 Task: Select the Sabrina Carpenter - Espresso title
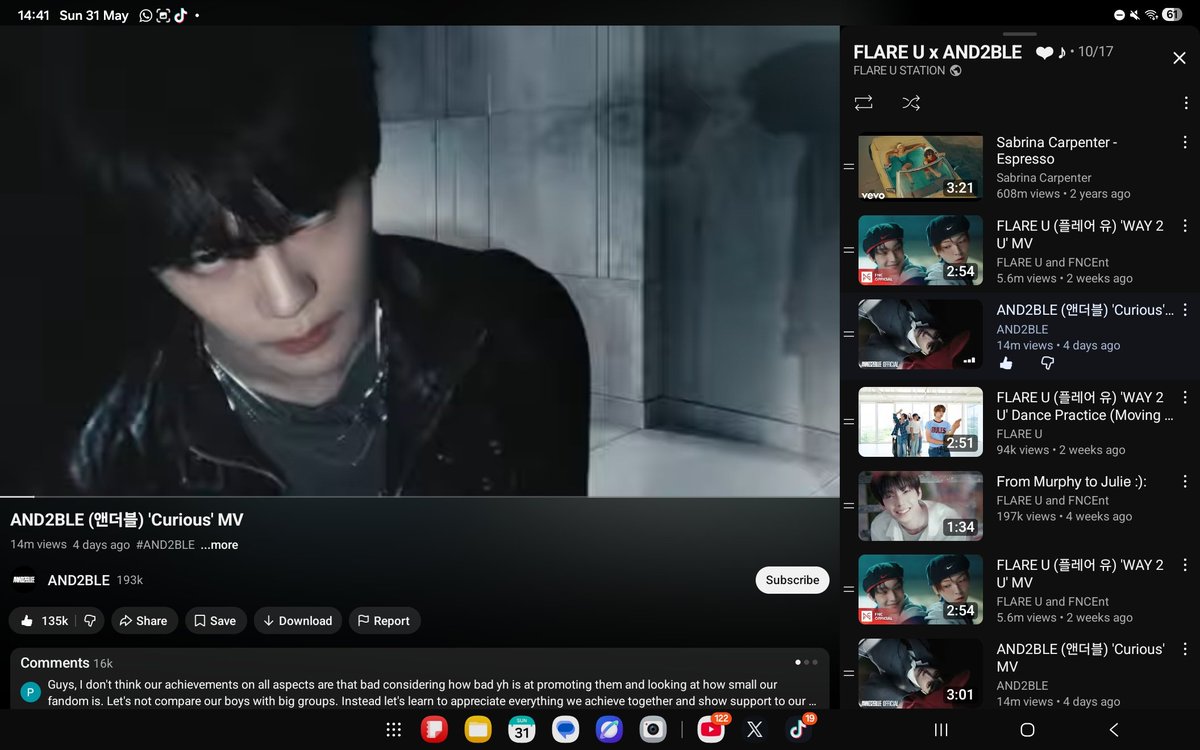pyautogui.click(x=1057, y=150)
